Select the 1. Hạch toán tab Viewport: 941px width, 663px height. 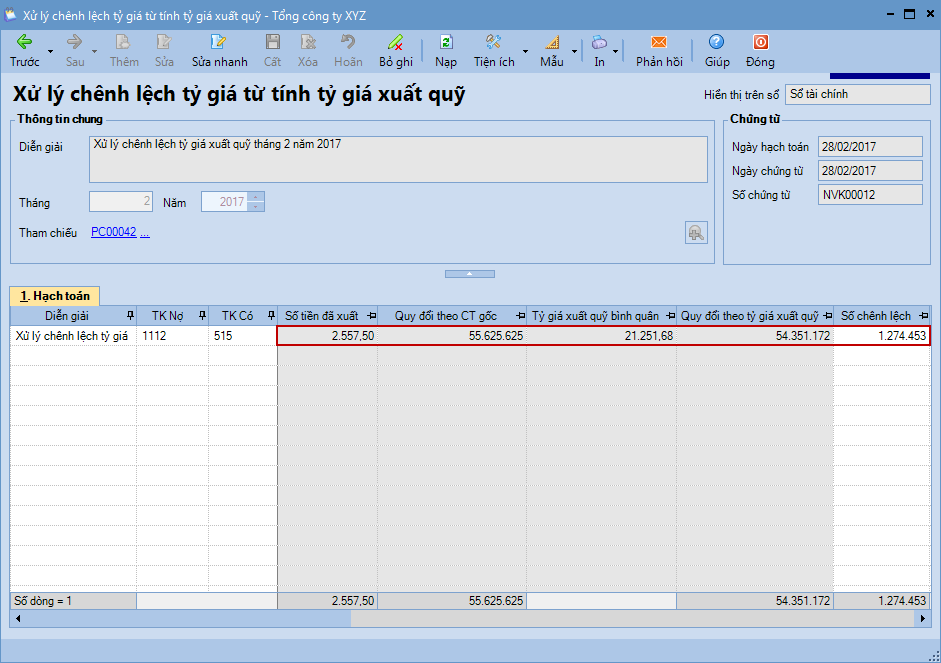55,296
